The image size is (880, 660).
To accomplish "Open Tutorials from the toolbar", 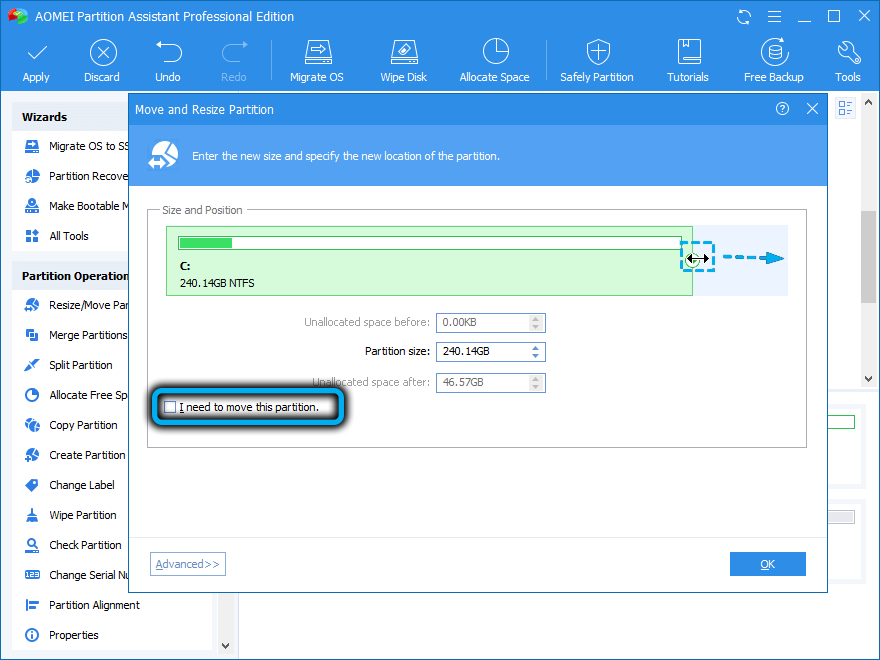I will [x=688, y=53].
